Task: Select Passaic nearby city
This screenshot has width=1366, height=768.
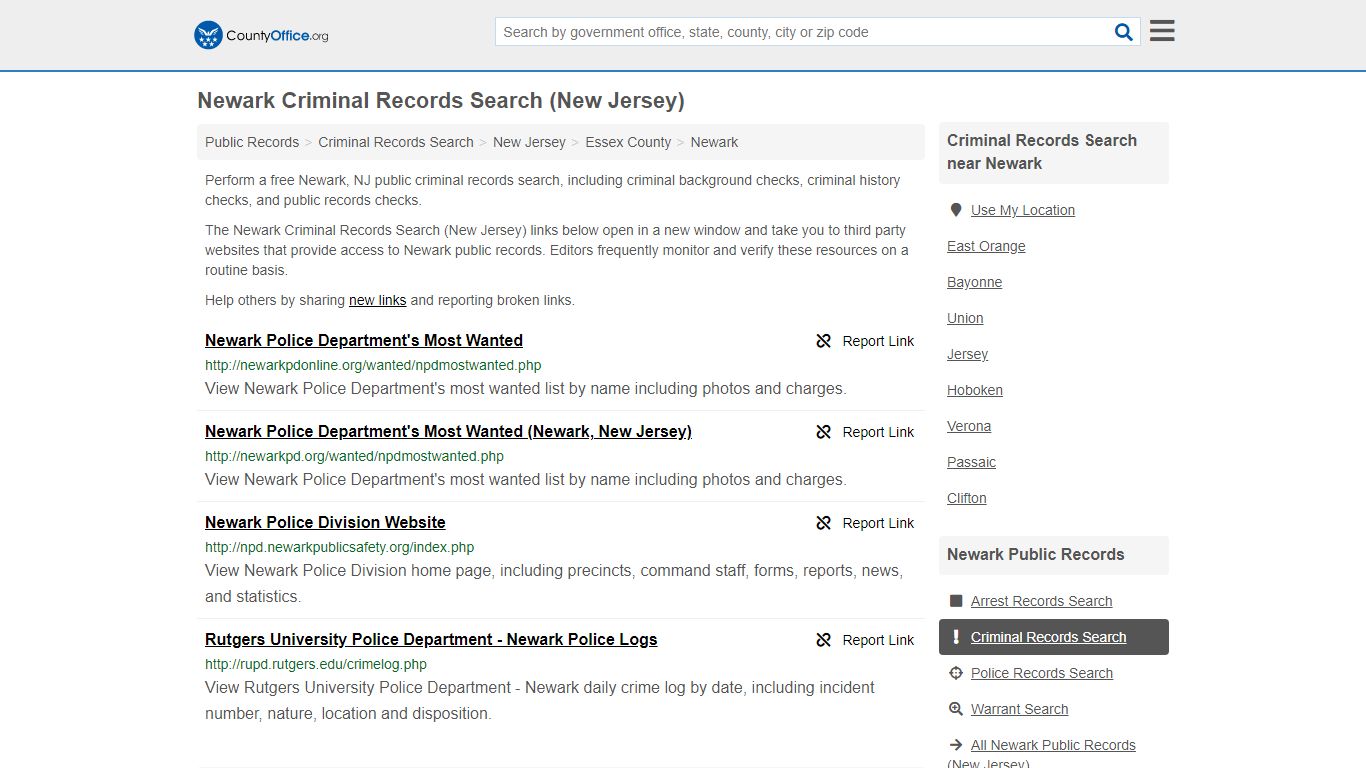Action: coord(971,462)
